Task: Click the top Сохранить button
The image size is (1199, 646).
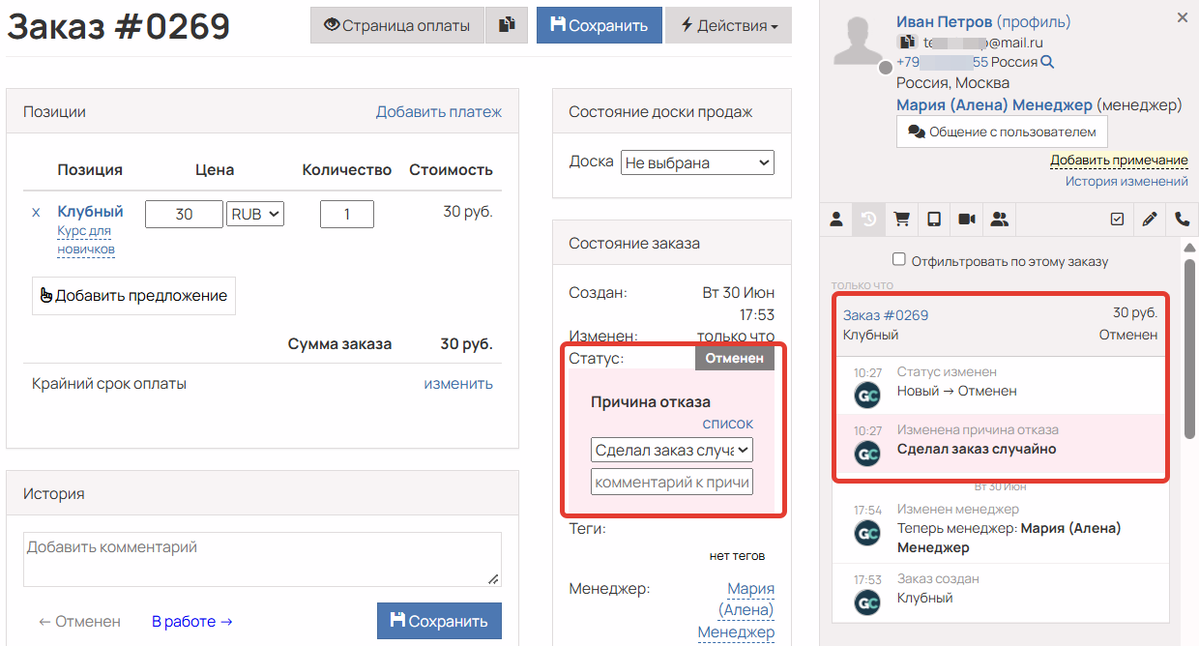Action: click(599, 25)
